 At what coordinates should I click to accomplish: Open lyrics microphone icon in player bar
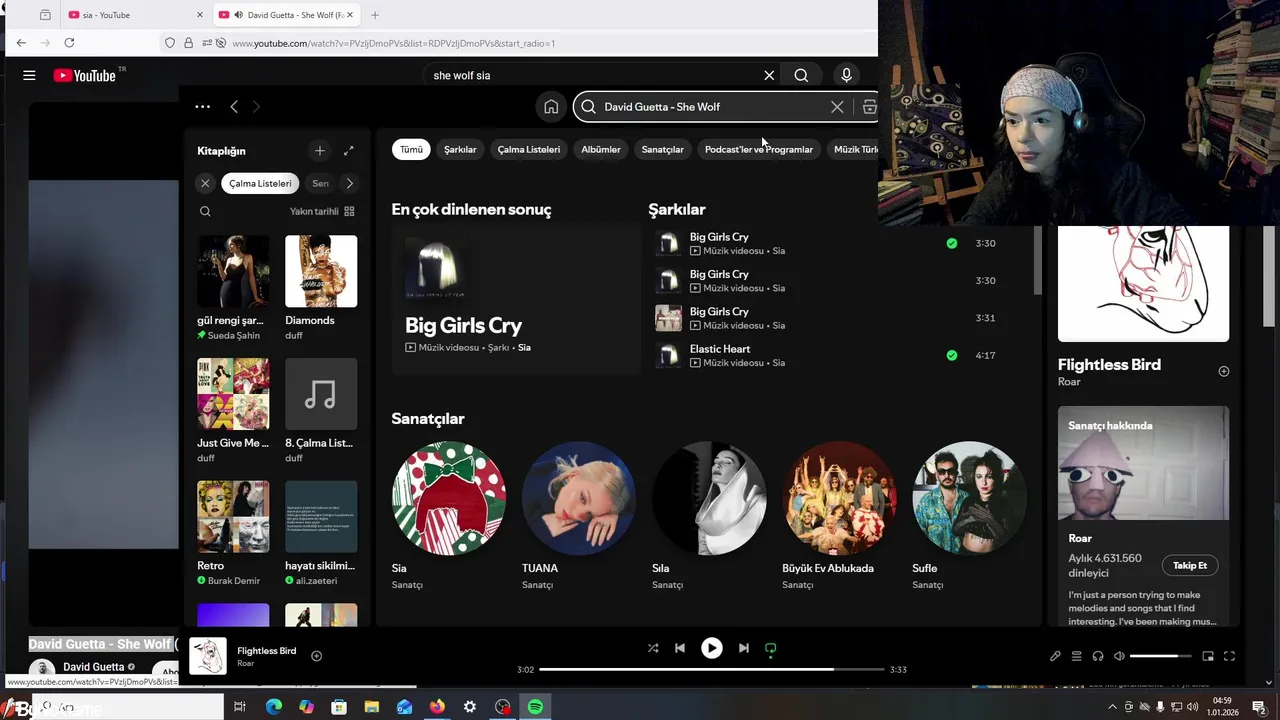[1055, 656]
